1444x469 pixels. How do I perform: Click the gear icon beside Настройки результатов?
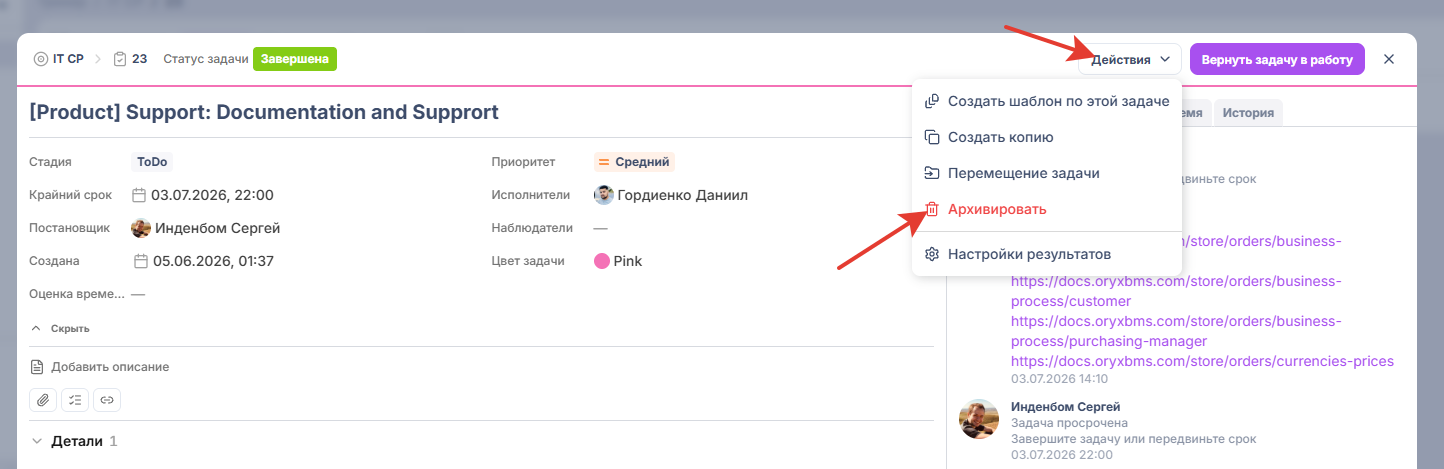click(932, 254)
